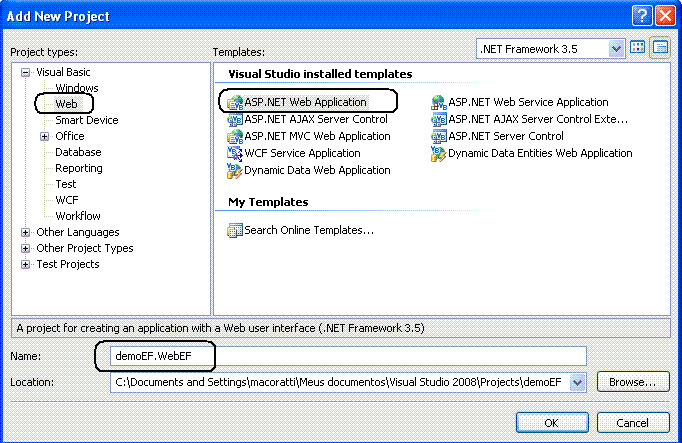682x443 pixels.
Task: Select the Other Project Types label
Action: (x=85, y=249)
